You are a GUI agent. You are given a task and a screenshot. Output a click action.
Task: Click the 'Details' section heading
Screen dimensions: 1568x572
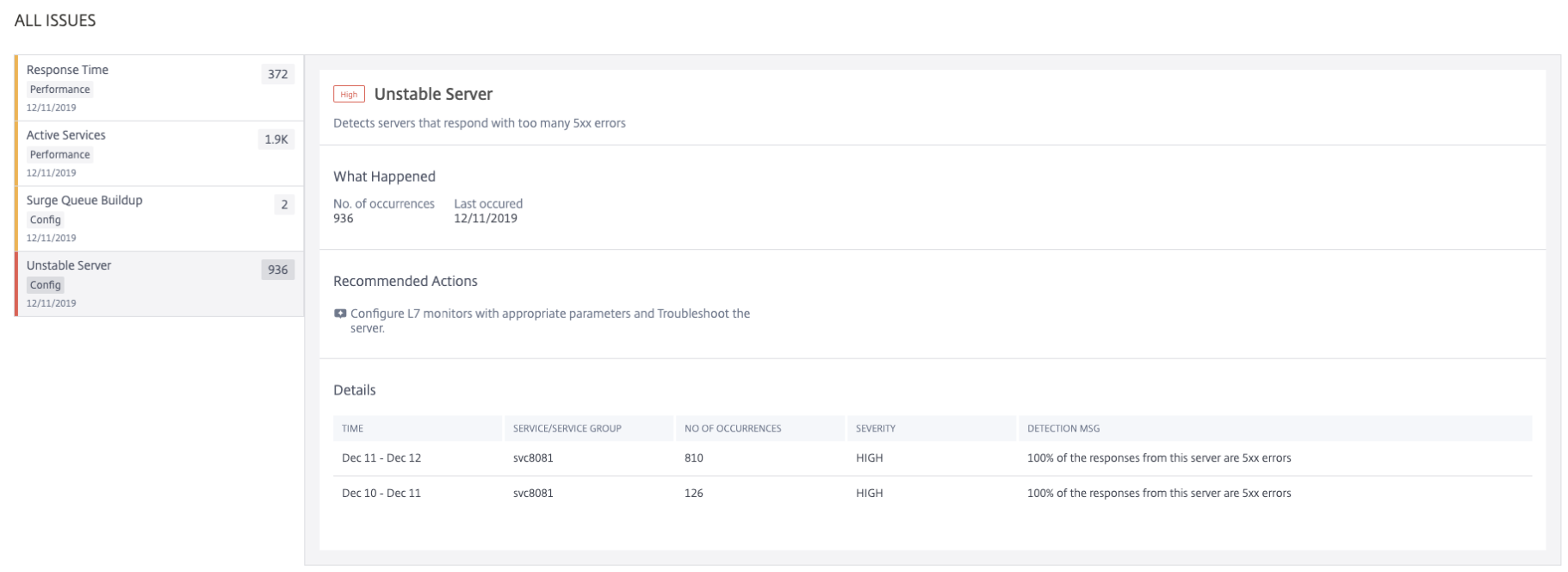355,390
